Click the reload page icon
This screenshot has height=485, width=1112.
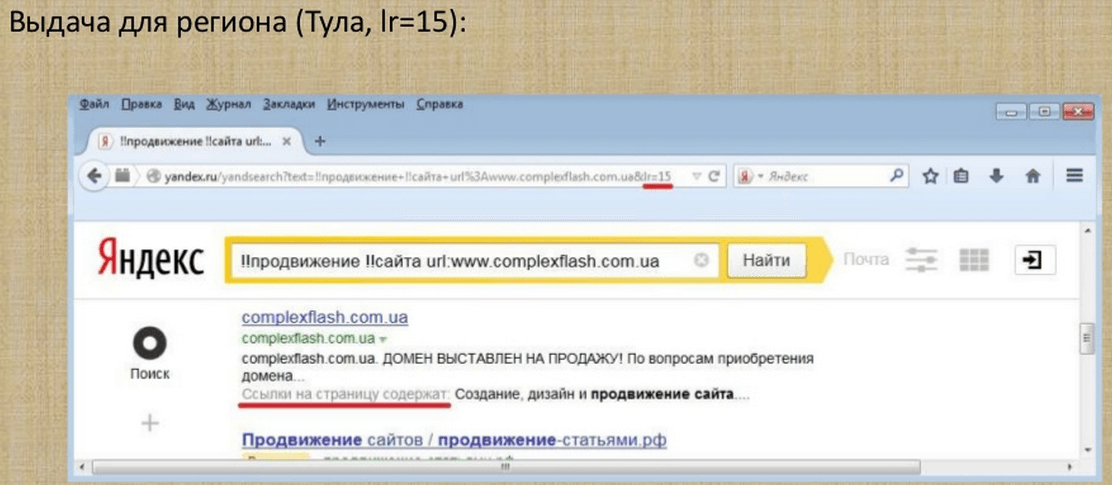click(x=715, y=176)
